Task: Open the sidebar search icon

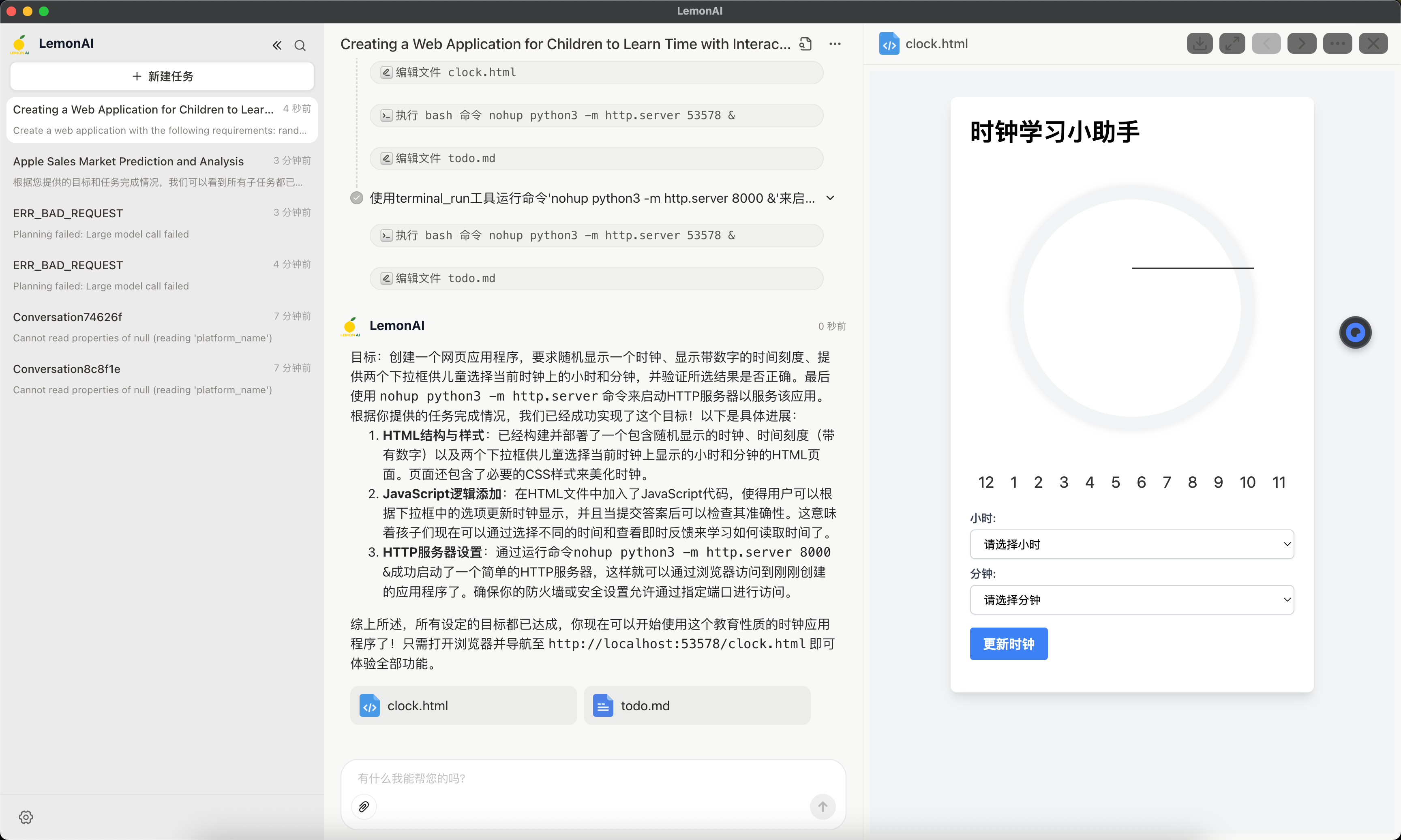Action: 300,45
